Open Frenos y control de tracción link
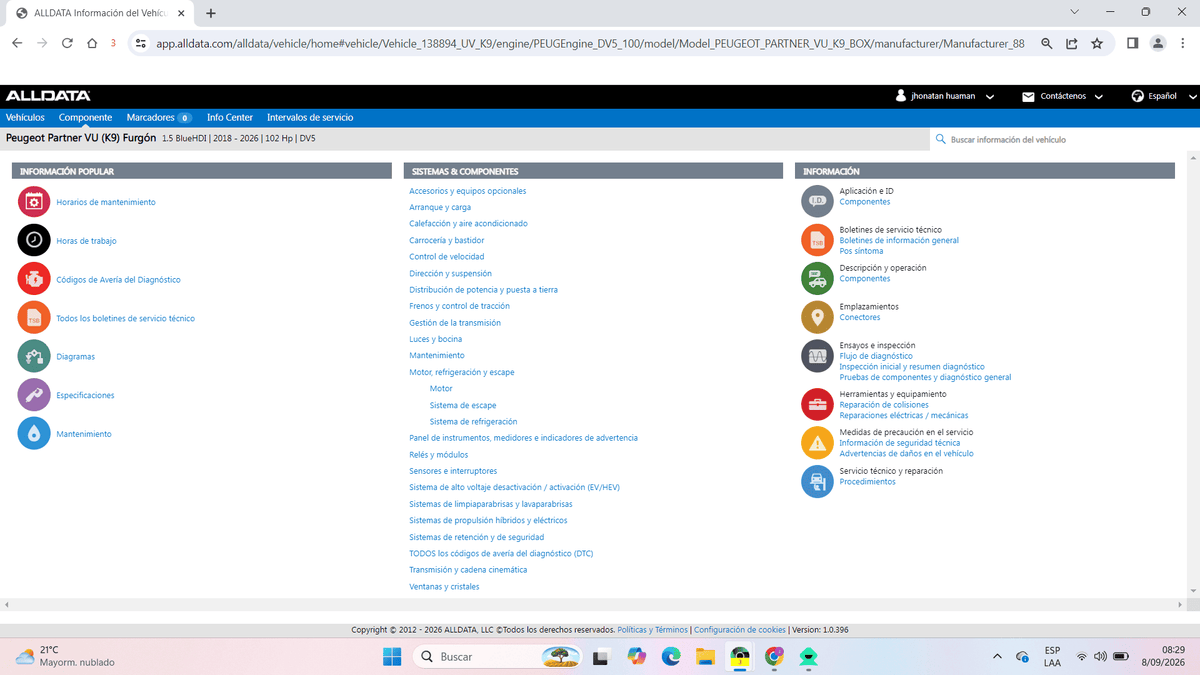1200x675 pixels. (459, 306)
